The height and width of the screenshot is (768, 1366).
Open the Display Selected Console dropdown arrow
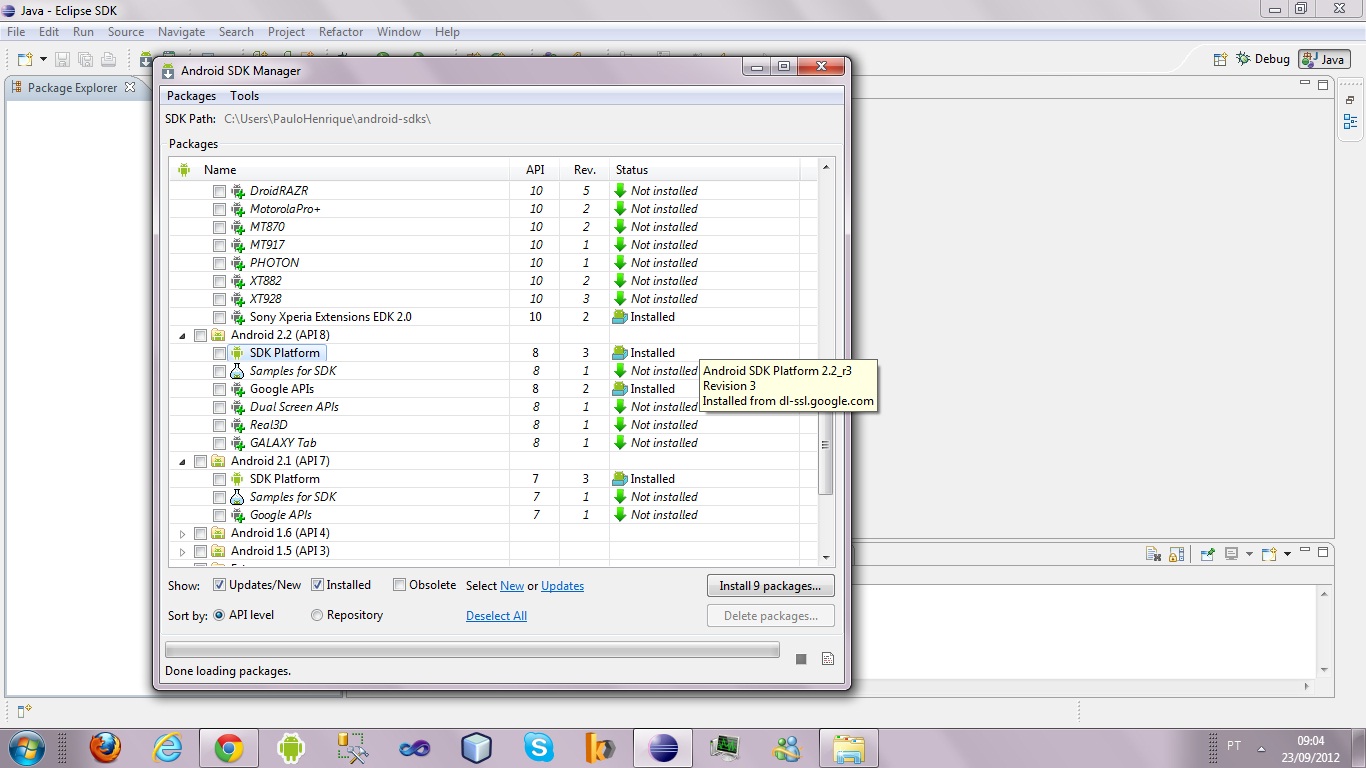pos(1249,554)
